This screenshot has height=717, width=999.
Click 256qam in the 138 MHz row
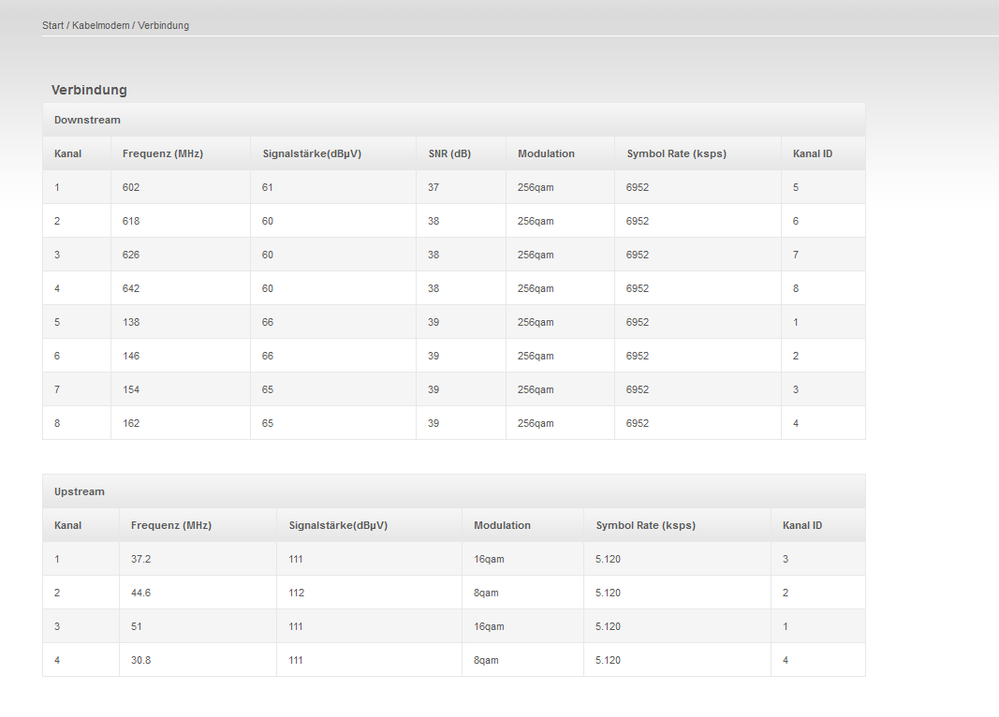point(535,322)
